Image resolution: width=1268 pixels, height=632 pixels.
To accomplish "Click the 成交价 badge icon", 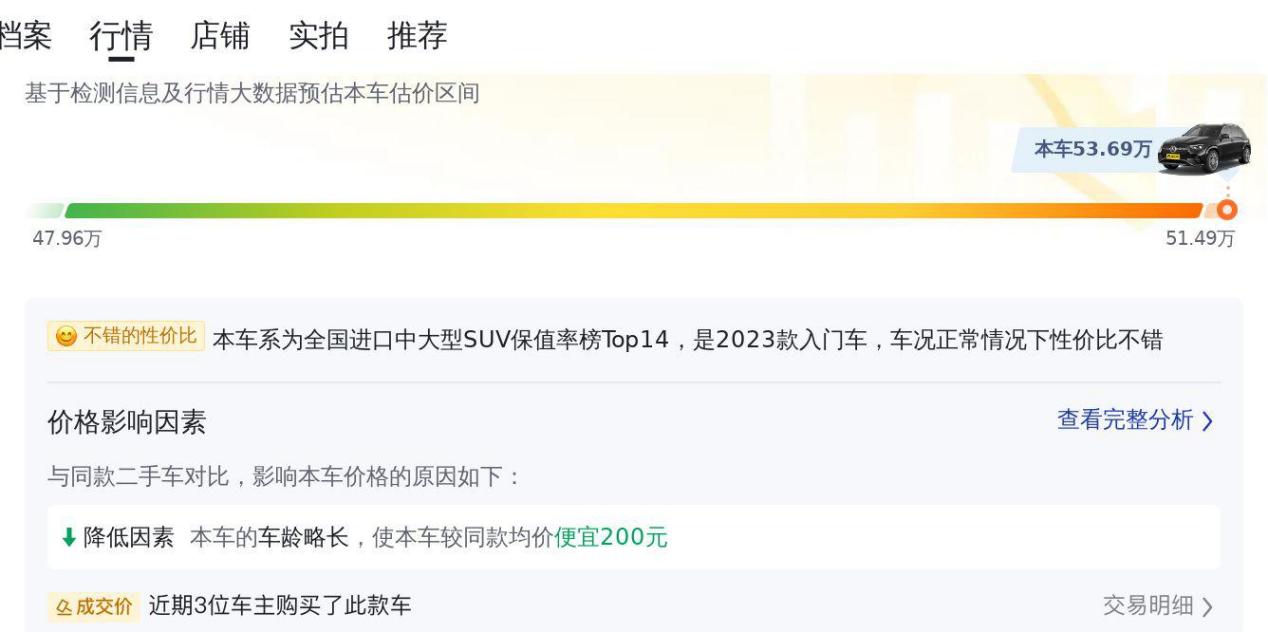I will [90, 606].
